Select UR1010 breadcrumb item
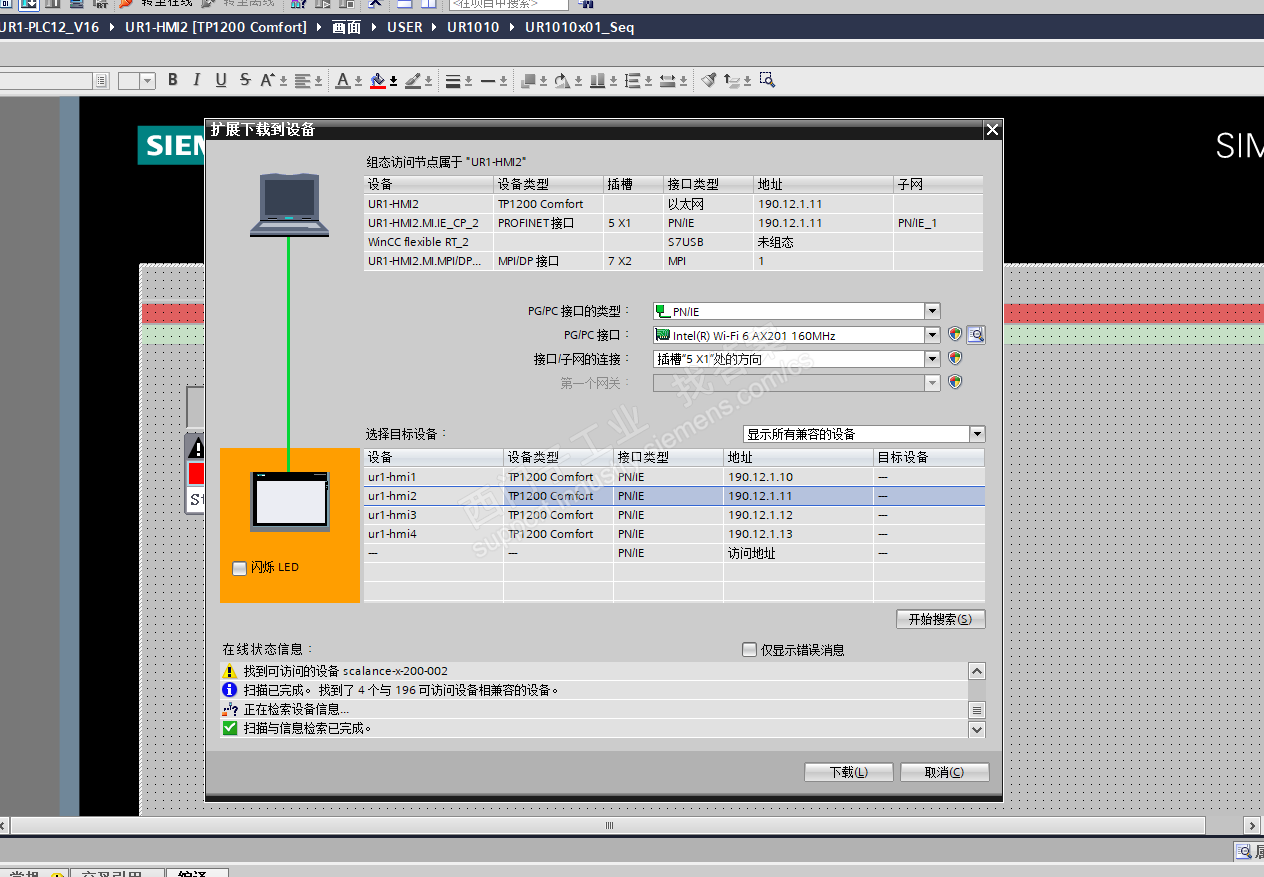The height and width of the screenshot is (877, 1264). [473, 27]
